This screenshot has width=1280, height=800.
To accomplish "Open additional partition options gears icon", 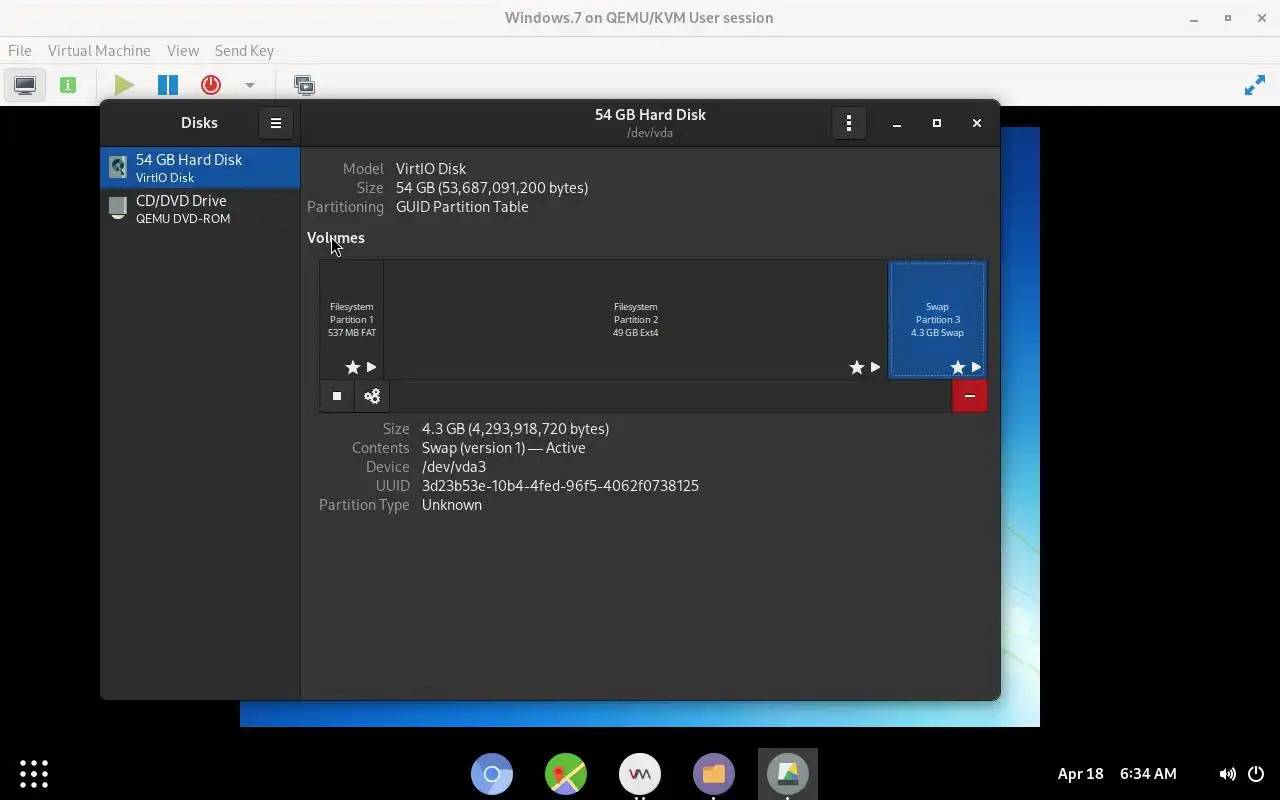I will click(x=372, y=396).
